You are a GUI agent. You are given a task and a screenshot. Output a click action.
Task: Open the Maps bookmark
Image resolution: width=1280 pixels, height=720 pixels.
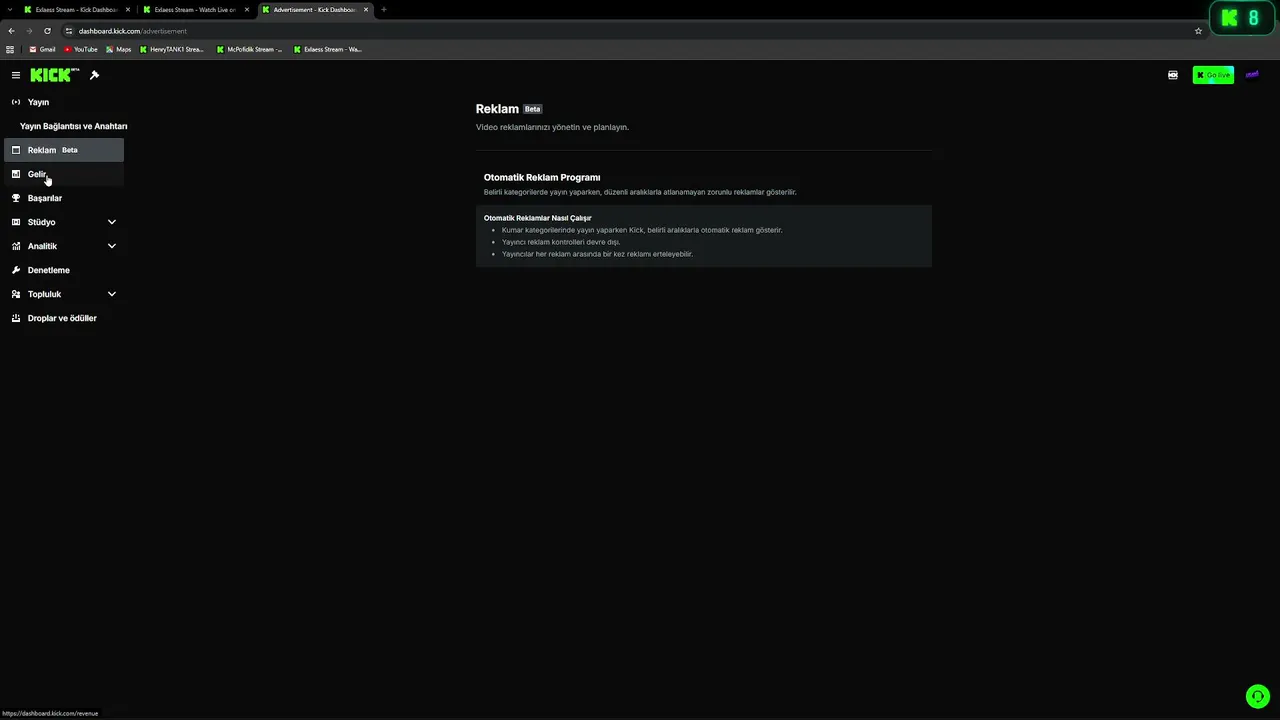(119, 49)
